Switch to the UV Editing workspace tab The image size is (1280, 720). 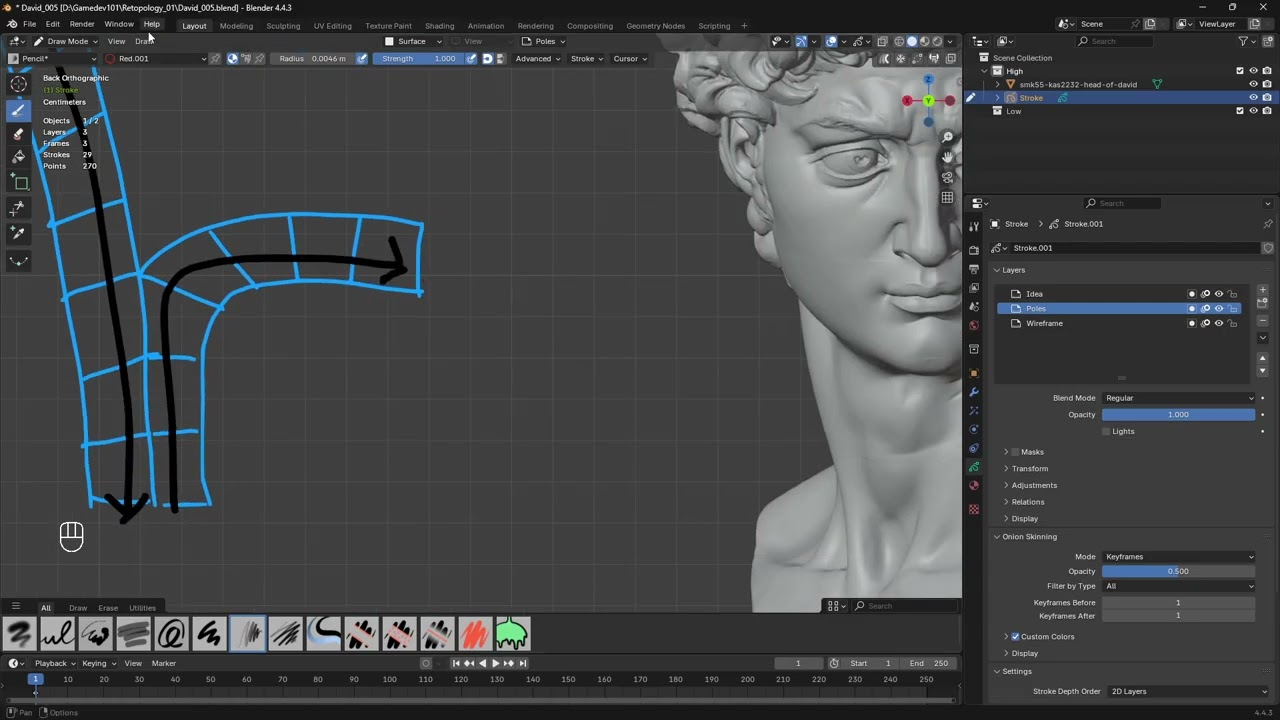332,26
